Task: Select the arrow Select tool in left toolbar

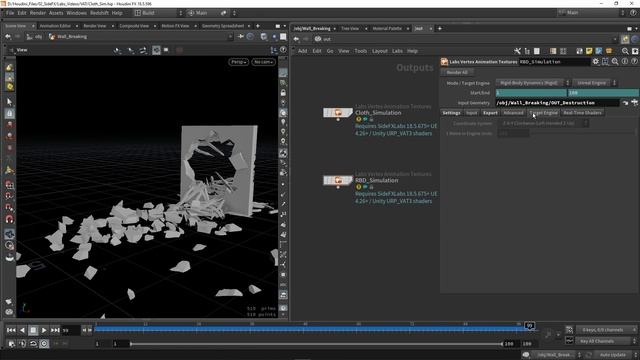Action: tap(9, 101)
